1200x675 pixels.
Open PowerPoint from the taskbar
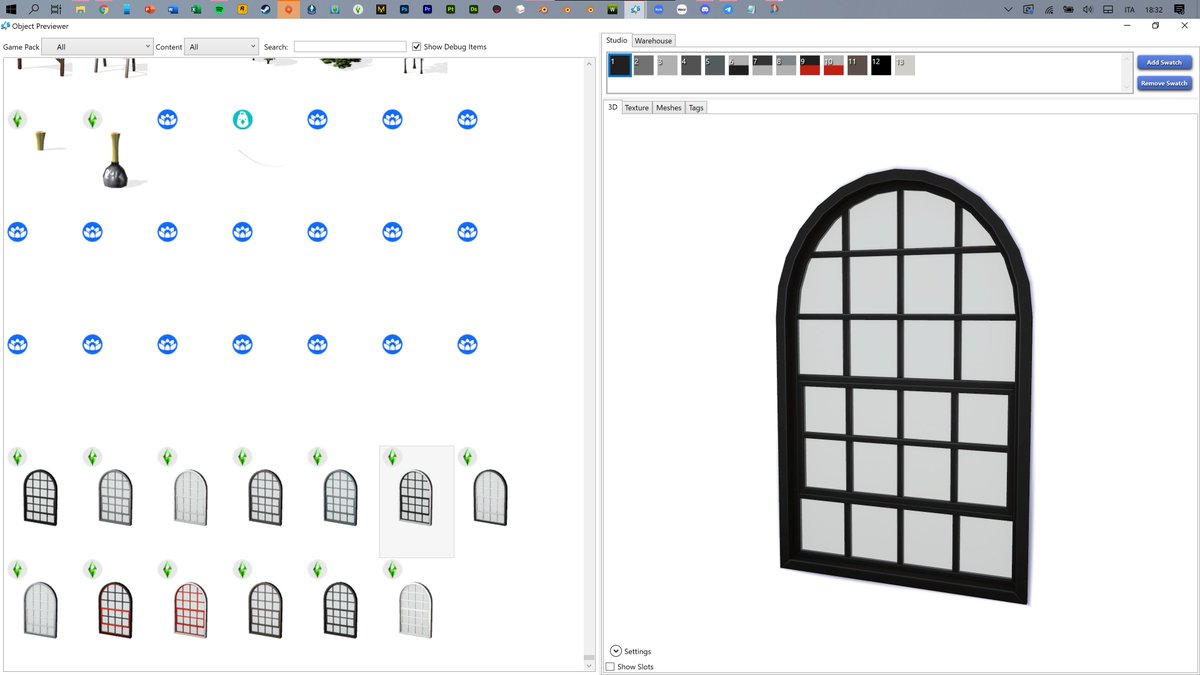coord(150,9)
